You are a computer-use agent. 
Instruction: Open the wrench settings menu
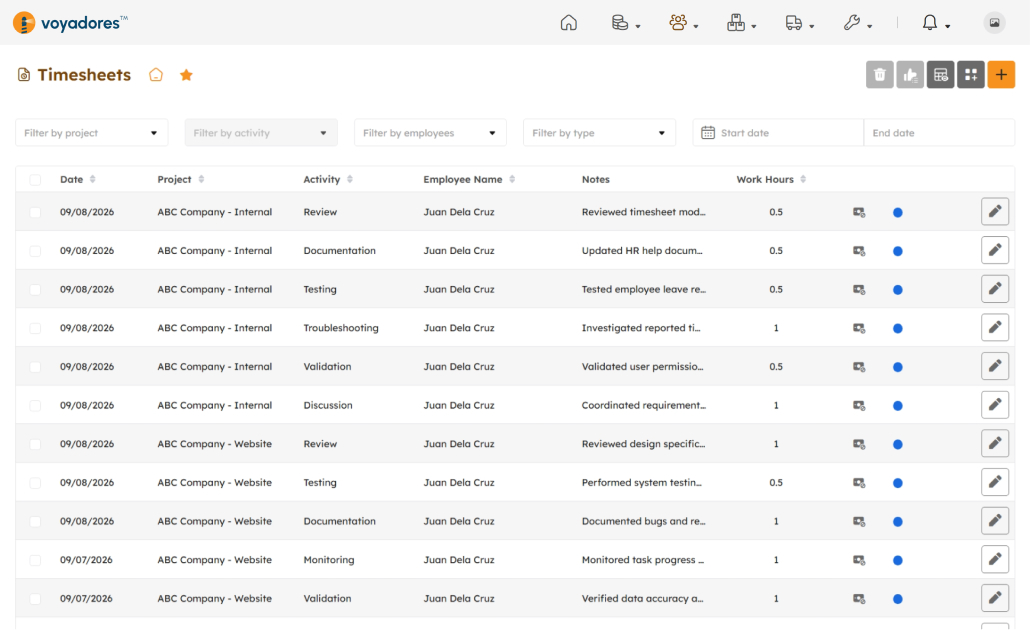[857, 23]
